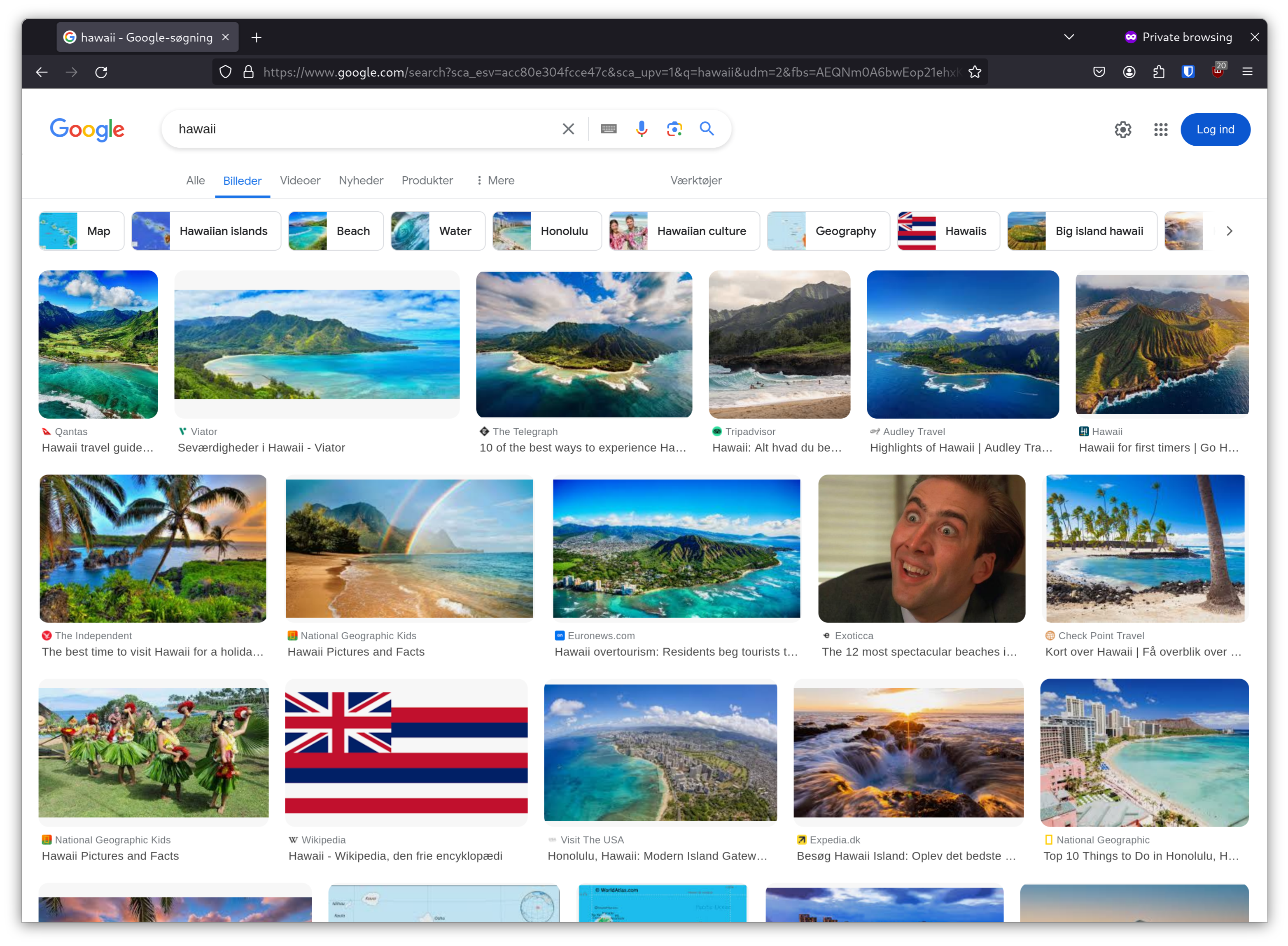This screenshot has width=1288, height=946.
Task: Open the hula dancers image
Action: [154, 753]
